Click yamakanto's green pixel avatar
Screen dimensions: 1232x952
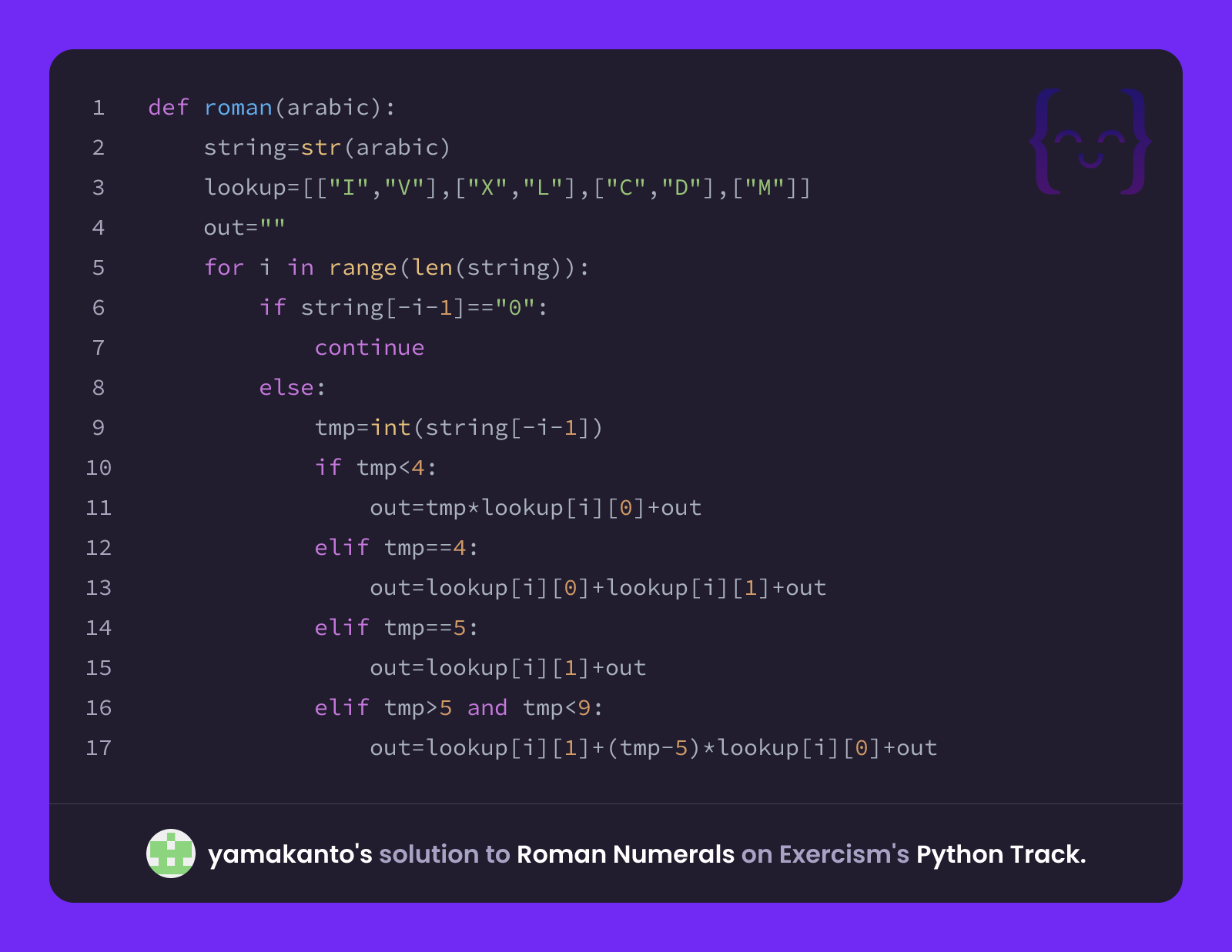(171, 853)
